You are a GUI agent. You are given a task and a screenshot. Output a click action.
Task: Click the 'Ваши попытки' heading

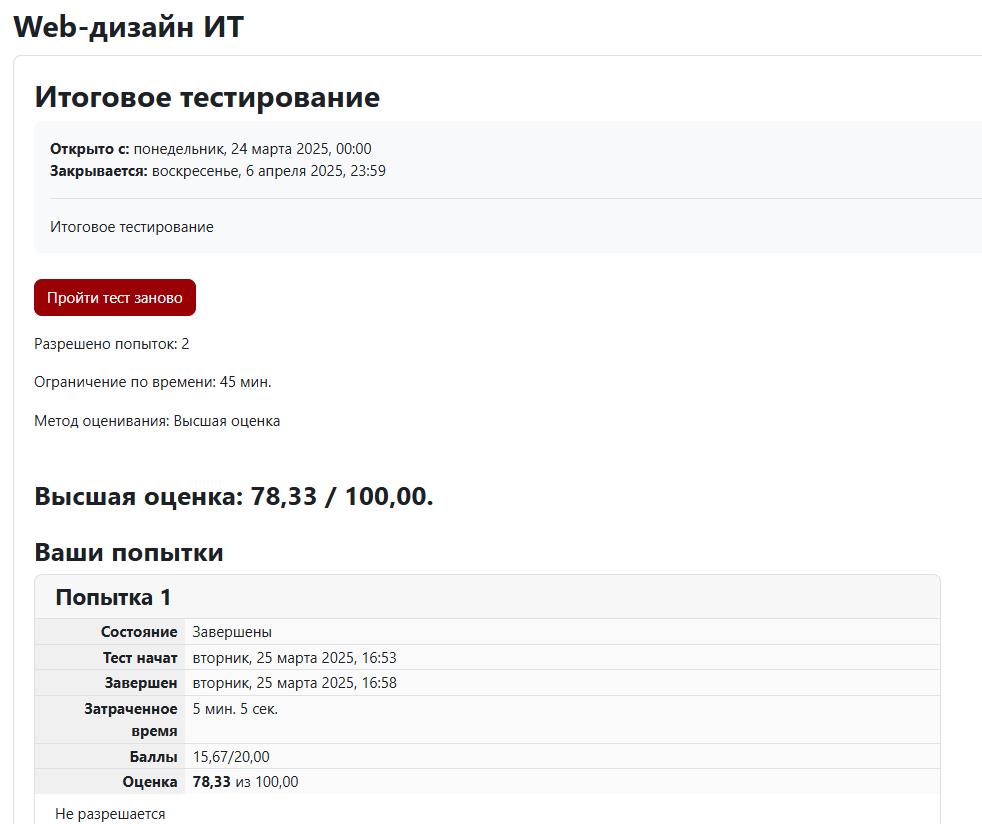(x=129, y=552)
